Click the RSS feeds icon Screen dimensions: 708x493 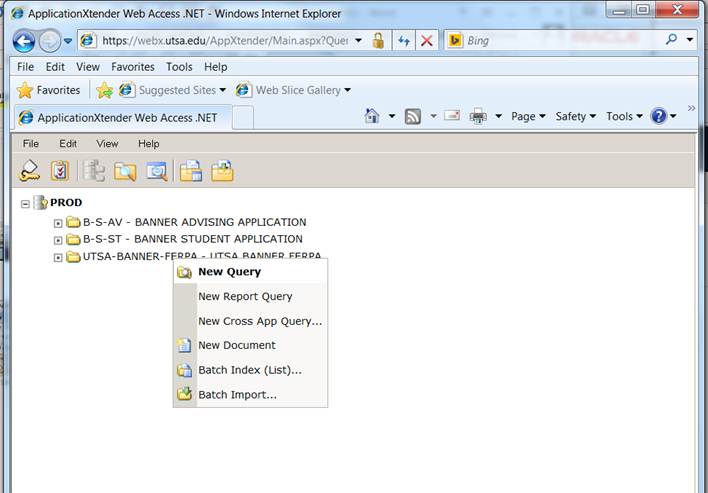(412, 116)
